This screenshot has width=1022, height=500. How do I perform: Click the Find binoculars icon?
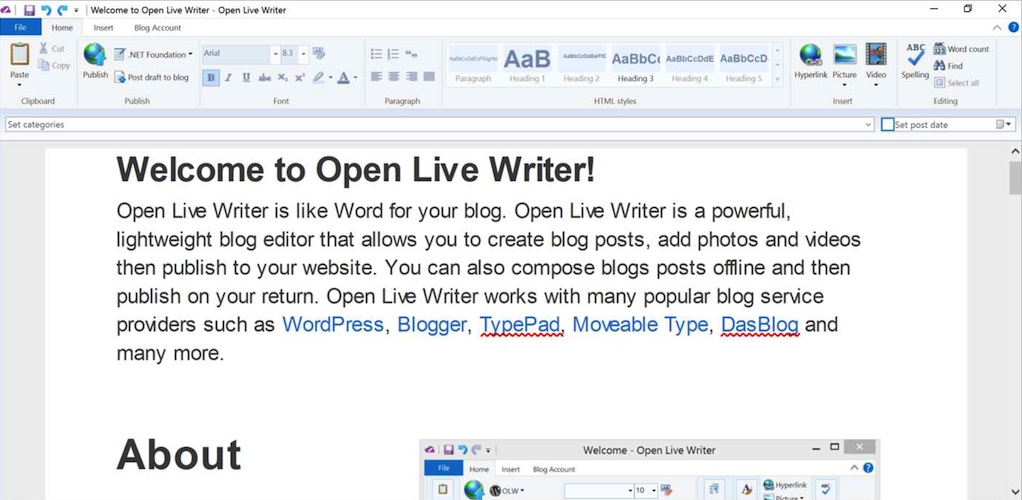coord(940,66)
